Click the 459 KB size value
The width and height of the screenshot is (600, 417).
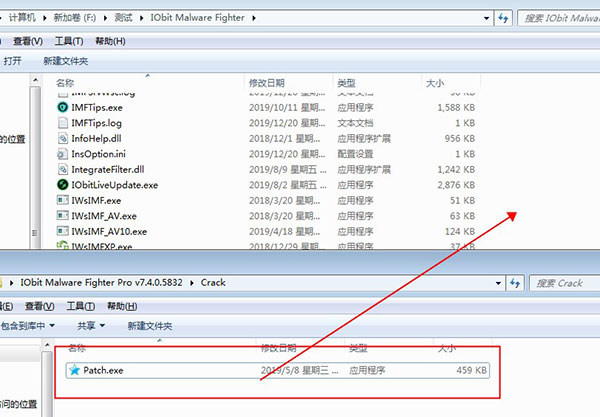tap(471, 370)
